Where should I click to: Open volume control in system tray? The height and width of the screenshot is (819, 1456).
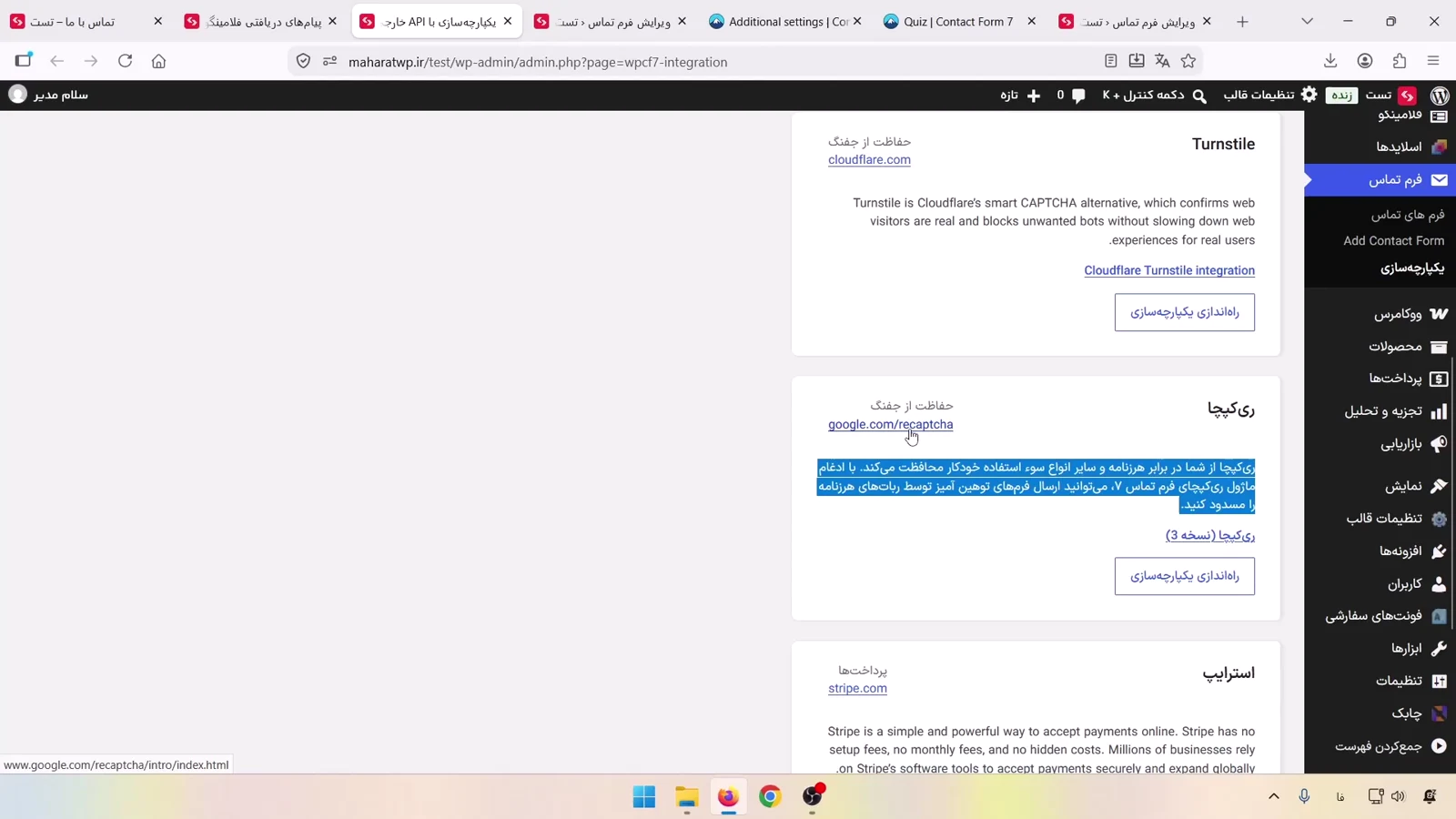tap(1399, 796)
